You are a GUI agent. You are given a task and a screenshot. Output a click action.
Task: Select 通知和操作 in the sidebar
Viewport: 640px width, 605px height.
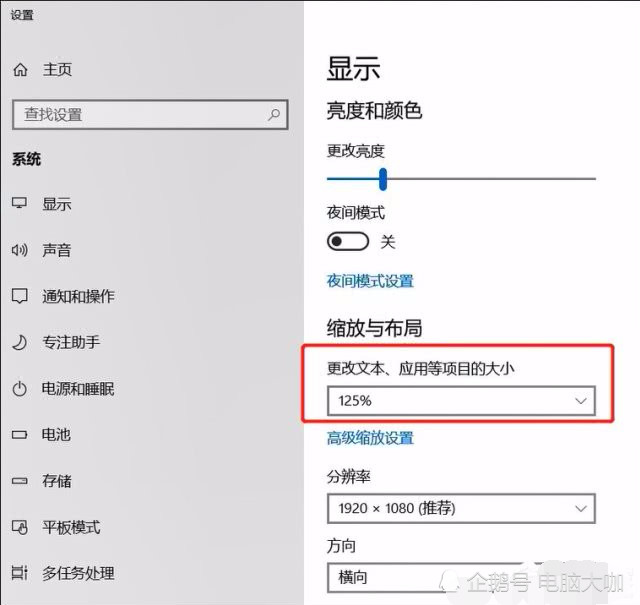[x=78, y=296]
